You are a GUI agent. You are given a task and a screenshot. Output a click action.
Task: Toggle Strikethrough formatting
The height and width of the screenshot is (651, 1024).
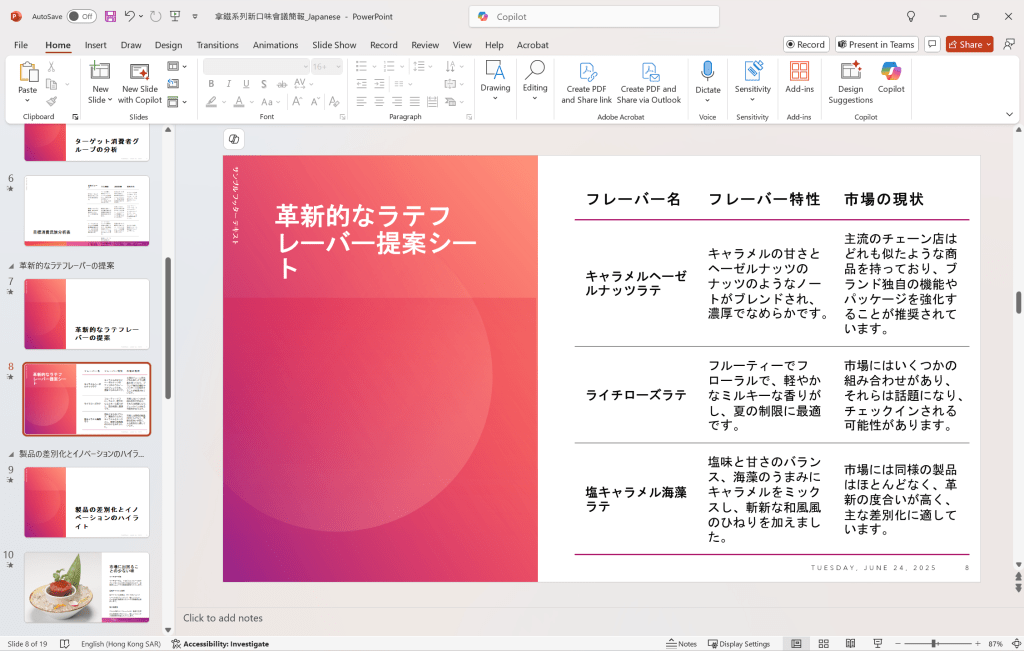click(x=281, y=84)
